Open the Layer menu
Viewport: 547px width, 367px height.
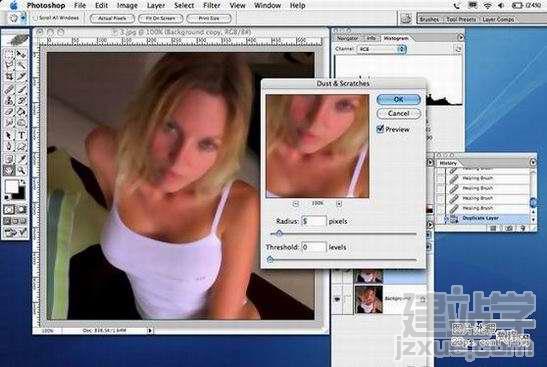point(156,5)
